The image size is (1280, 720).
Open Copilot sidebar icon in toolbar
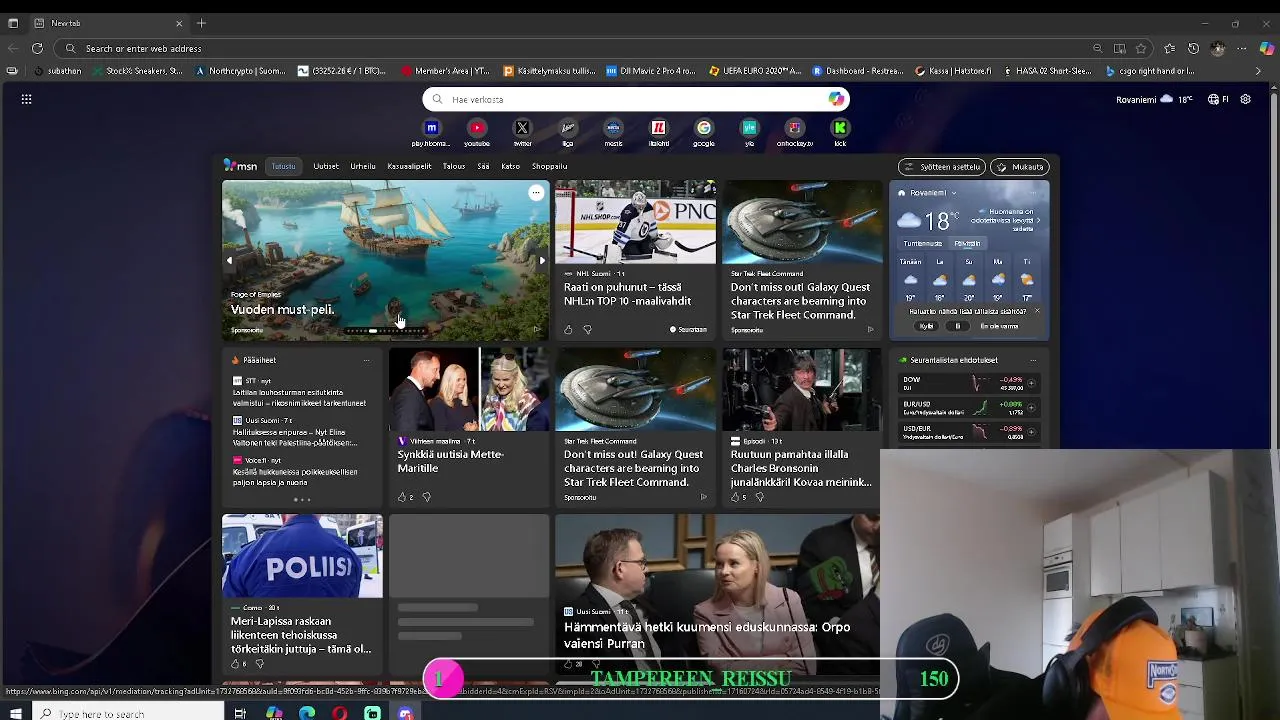(x=1266, y=48)
